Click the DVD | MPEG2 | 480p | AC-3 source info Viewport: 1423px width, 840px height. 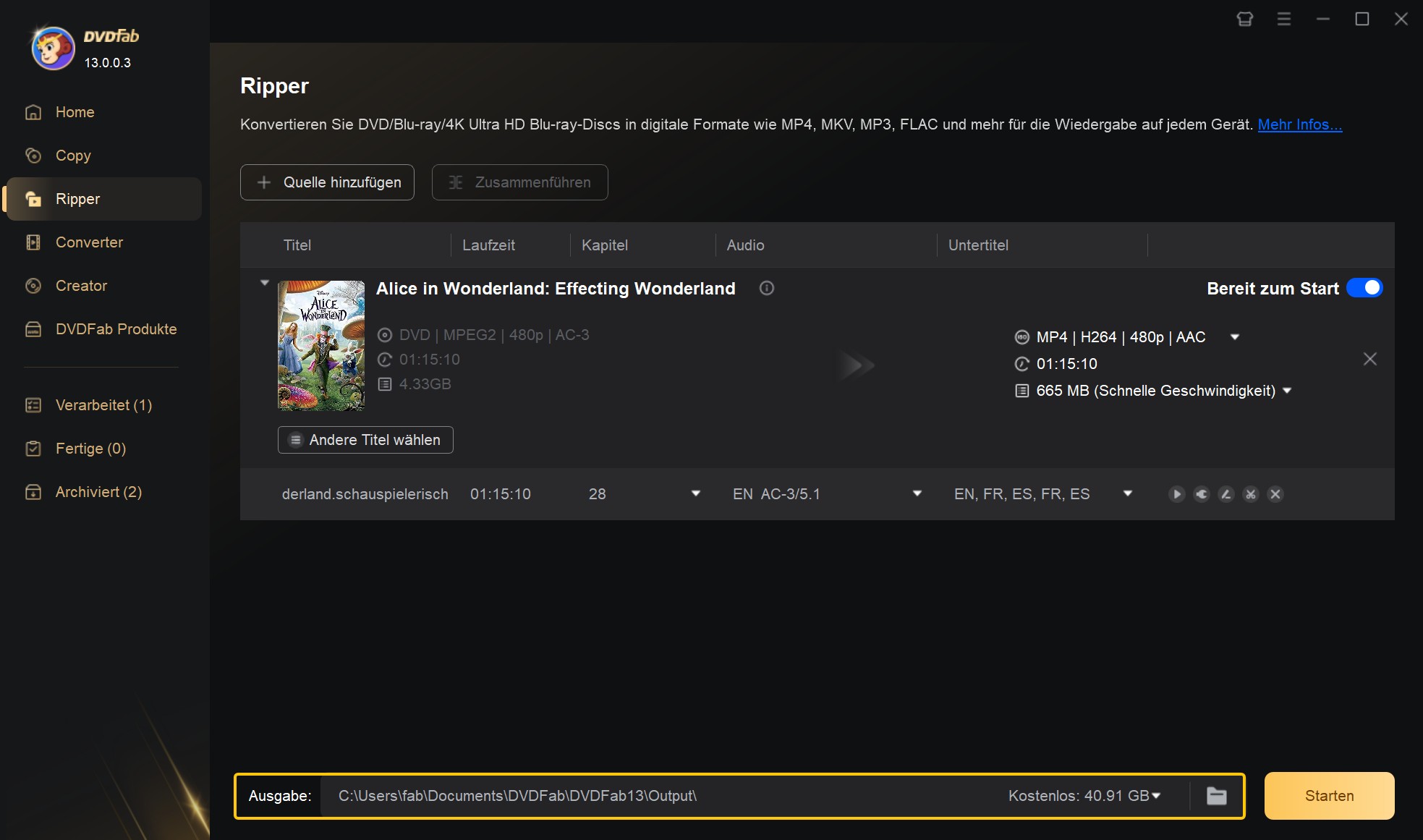click(494, 335)
